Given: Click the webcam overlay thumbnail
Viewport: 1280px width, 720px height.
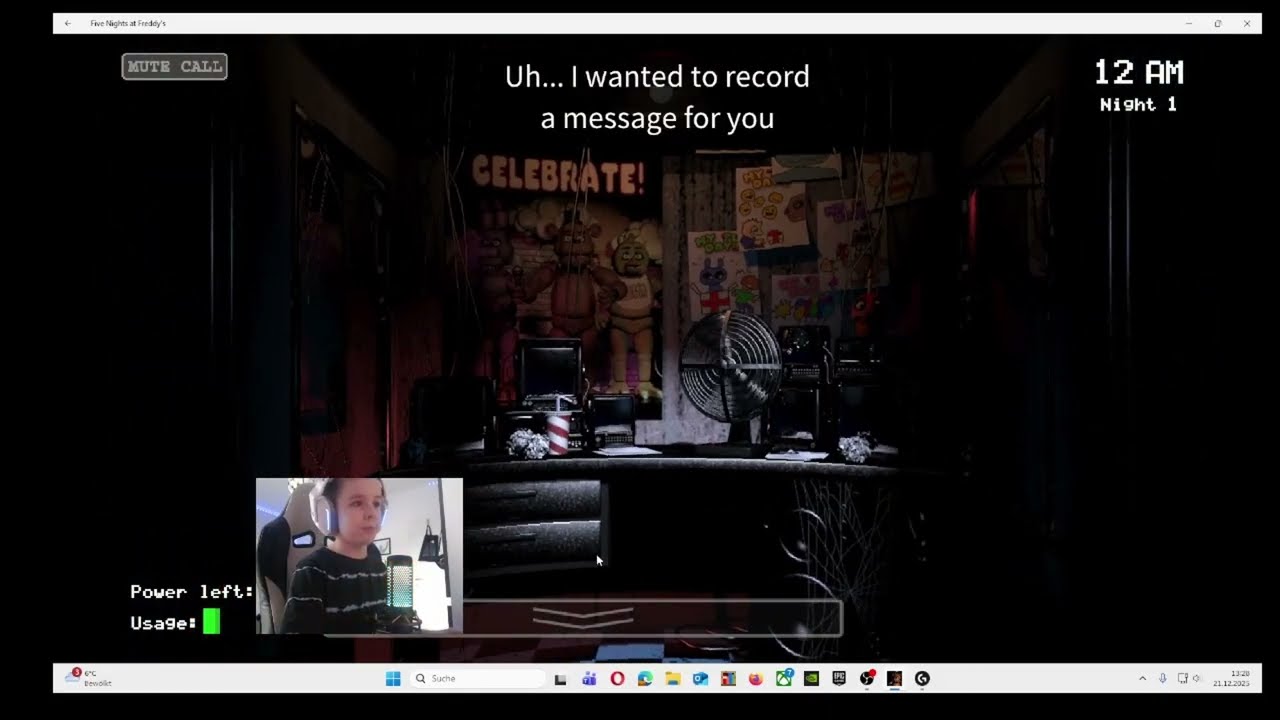Looking at the screenshot, I should (359, 556).
